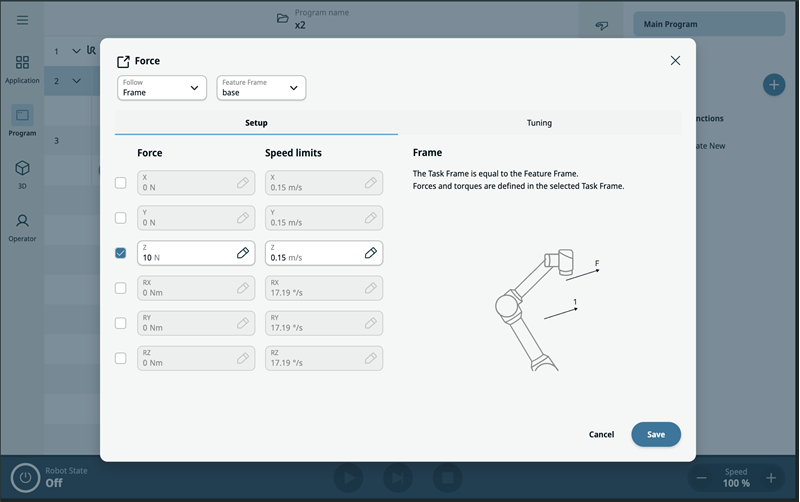This screenshot has height=502, width=800.
Task: Open the Application section
Action: click(x=22, y=69)
